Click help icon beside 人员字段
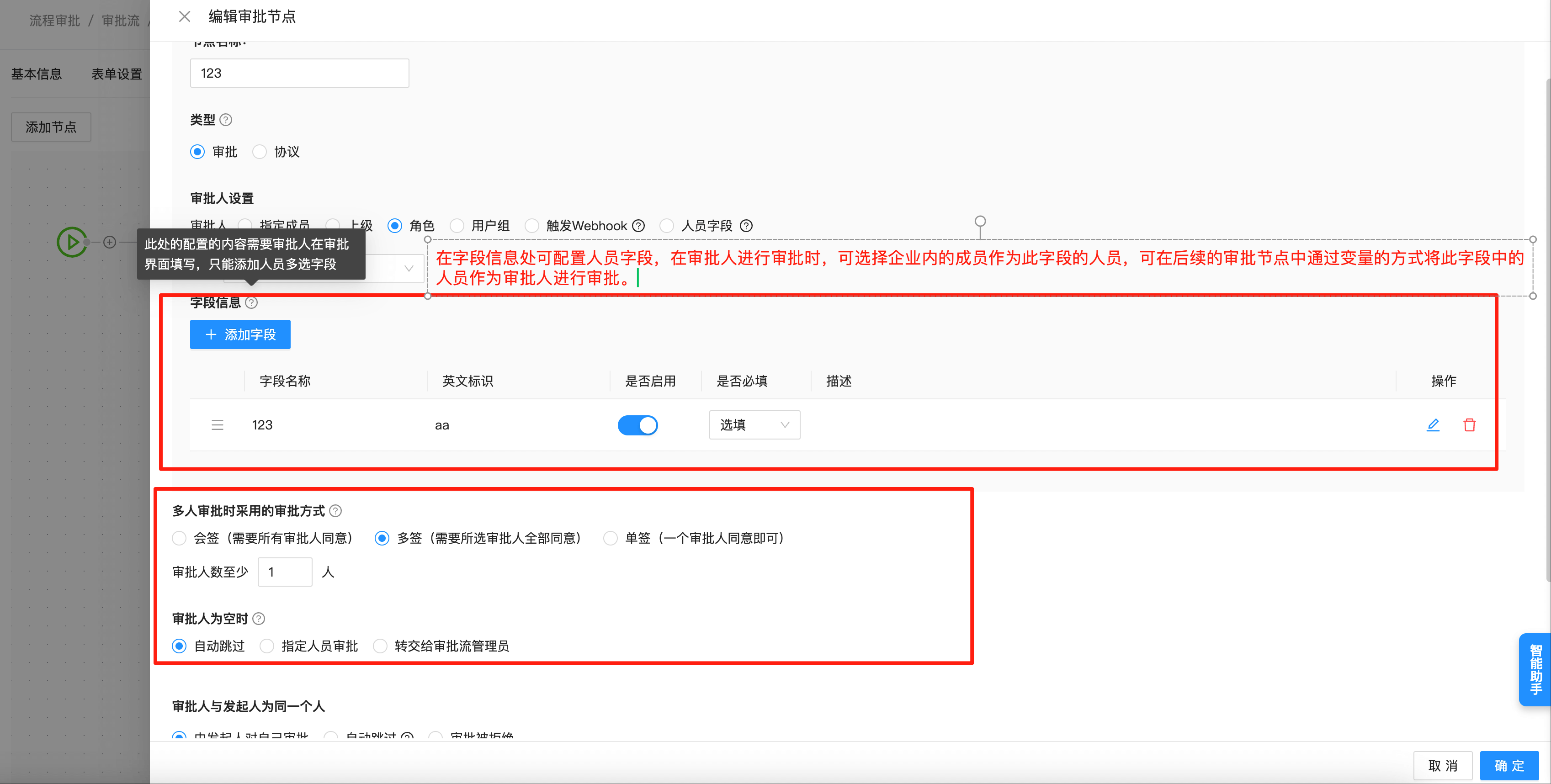The width and height of the screenshot is (1551, 784). (x=746, y=226)
